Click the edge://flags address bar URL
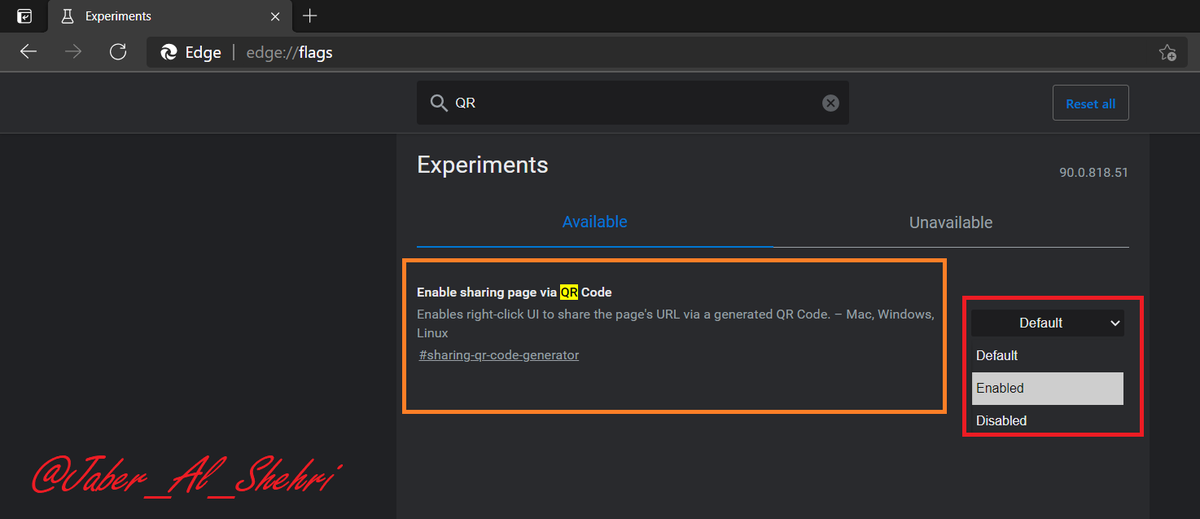1200x519 pixels. pyautogui.click(x=289, y=53)
